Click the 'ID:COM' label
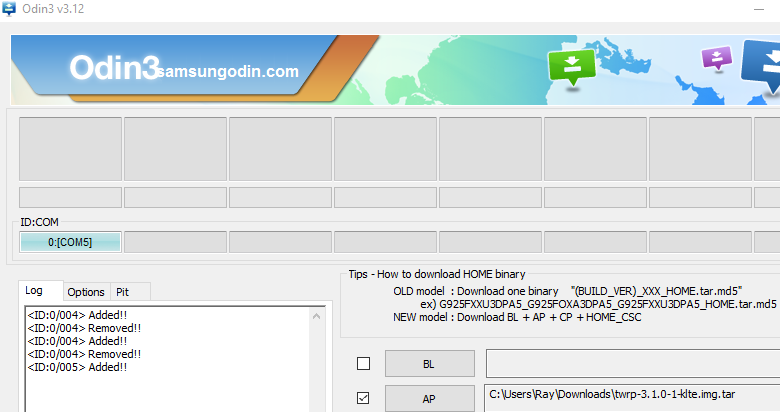Image resolution: width=780 pixels, height=412 pixels. [x=39, y=222]
